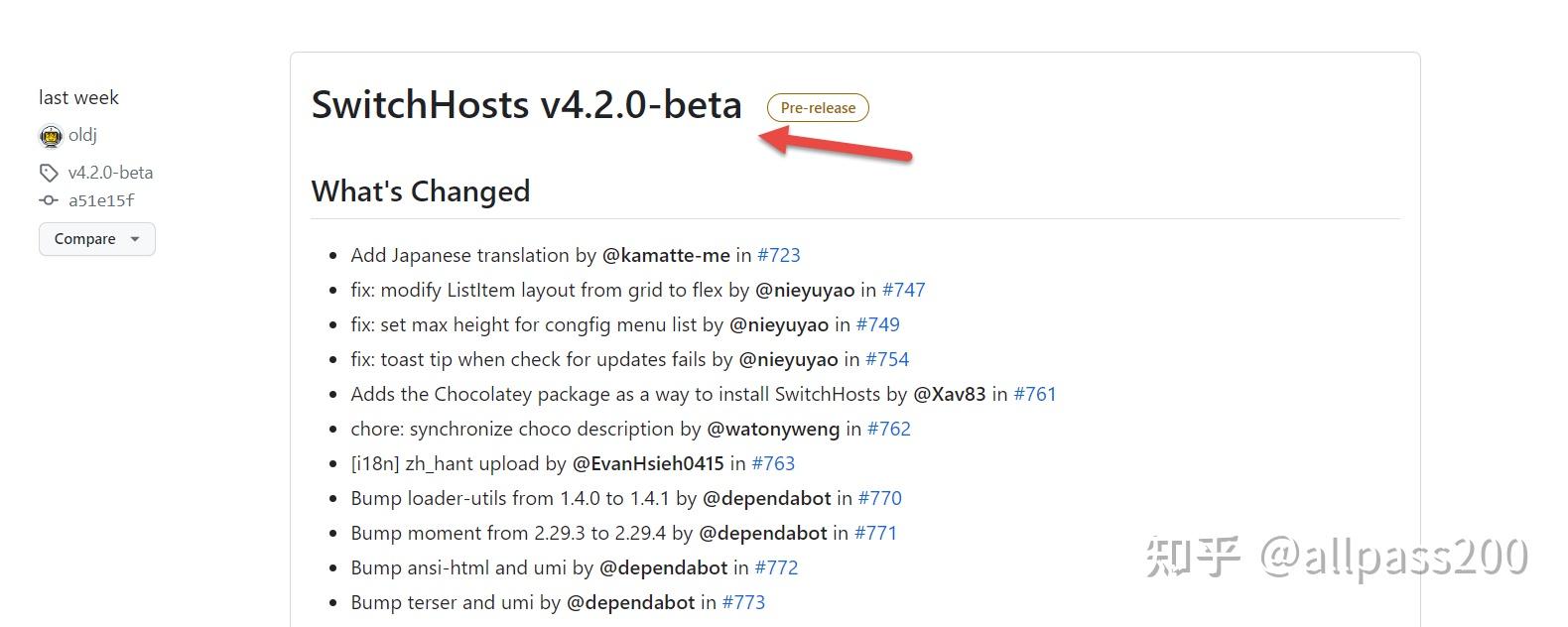Open pull request #749
The height and width of the screenshot is (627, 1568).
pos(877,324)
